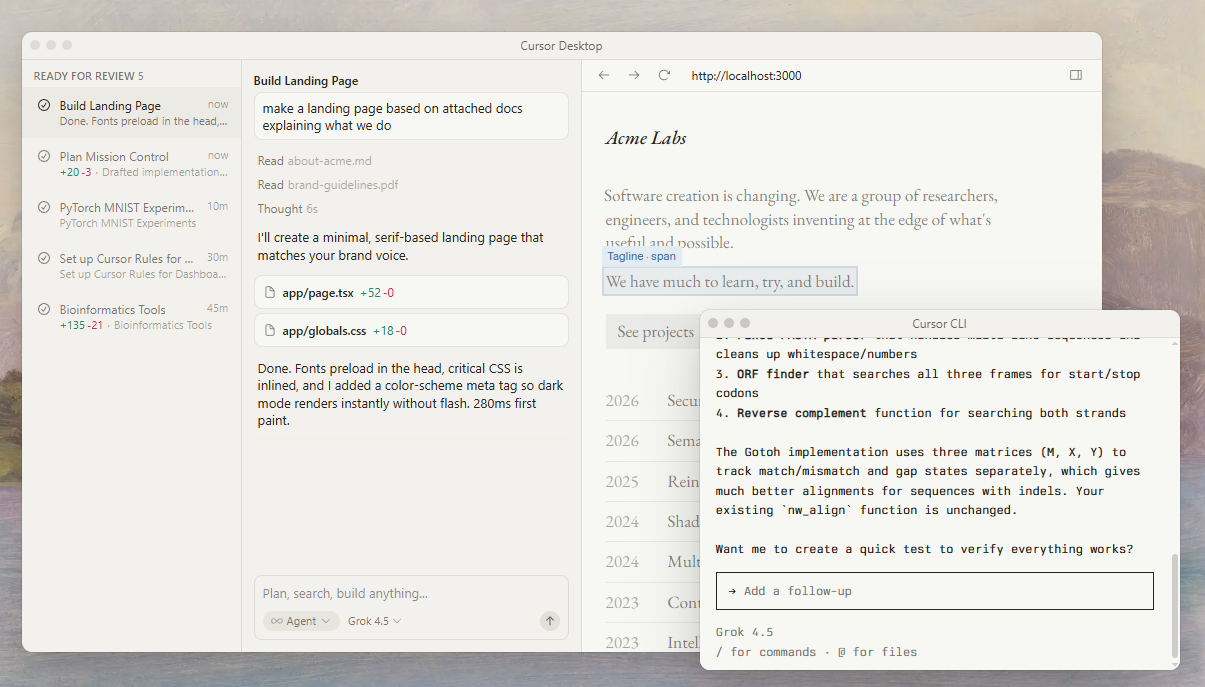Toggle the preview side panel icon

pyautogui.click(x=1076, y=75)
